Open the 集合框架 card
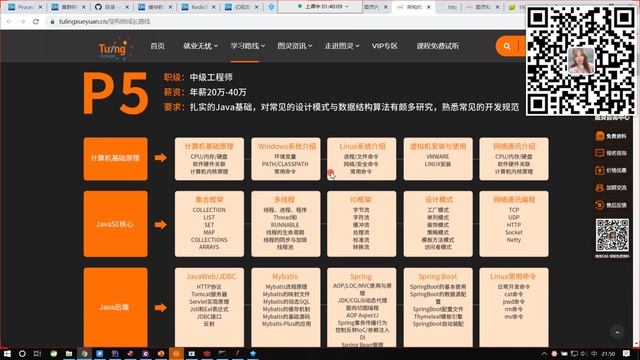This screenshot has width=640, height=360. point(209,224)
